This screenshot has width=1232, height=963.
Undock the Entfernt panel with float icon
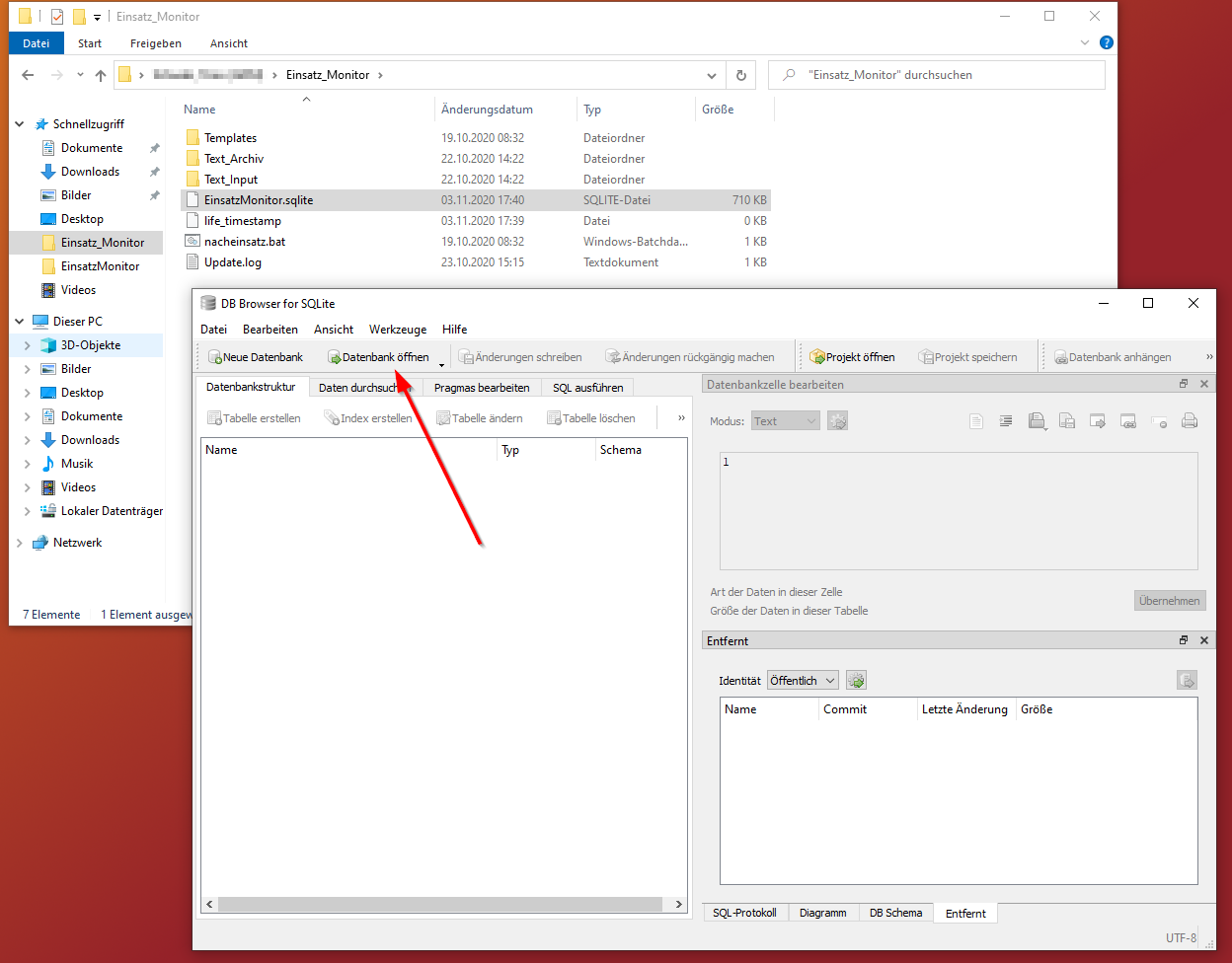tap(1184, 640)
